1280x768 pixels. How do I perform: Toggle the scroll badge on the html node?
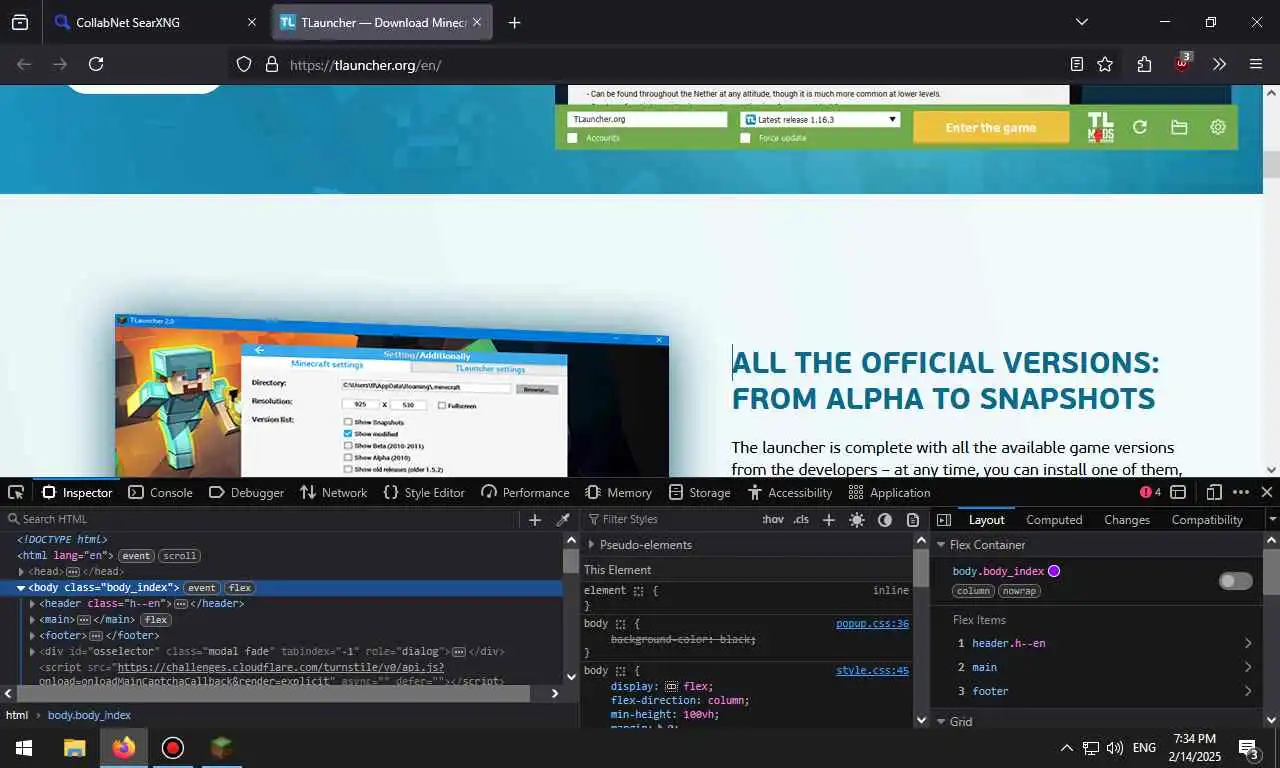(x=179, y=556)
